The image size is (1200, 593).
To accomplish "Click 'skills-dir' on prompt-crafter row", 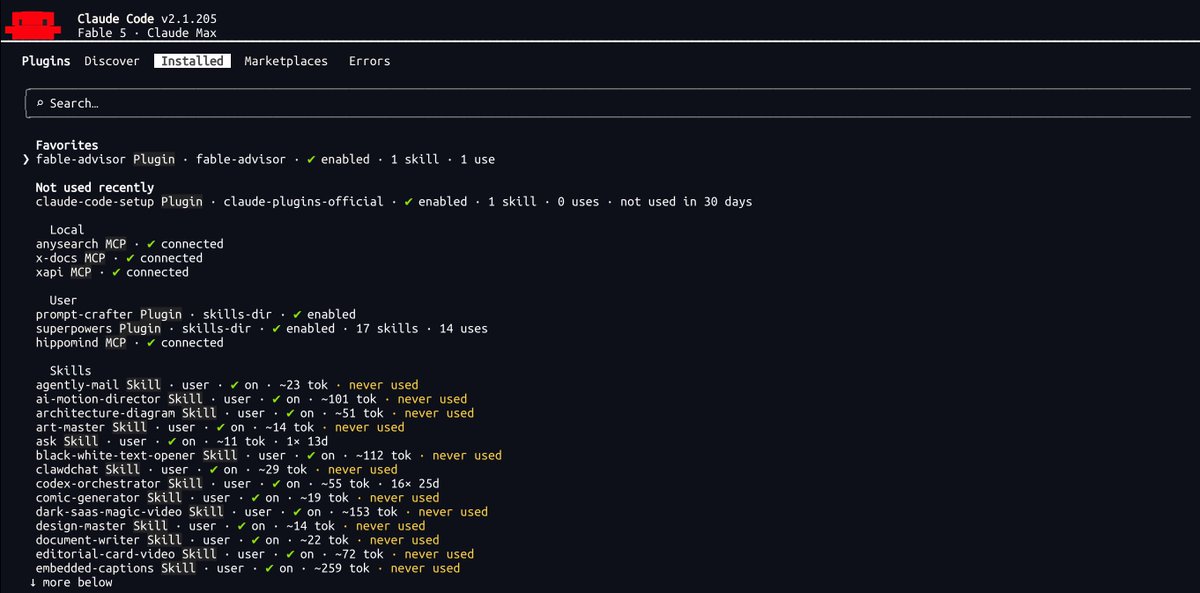I will [237, 314].
